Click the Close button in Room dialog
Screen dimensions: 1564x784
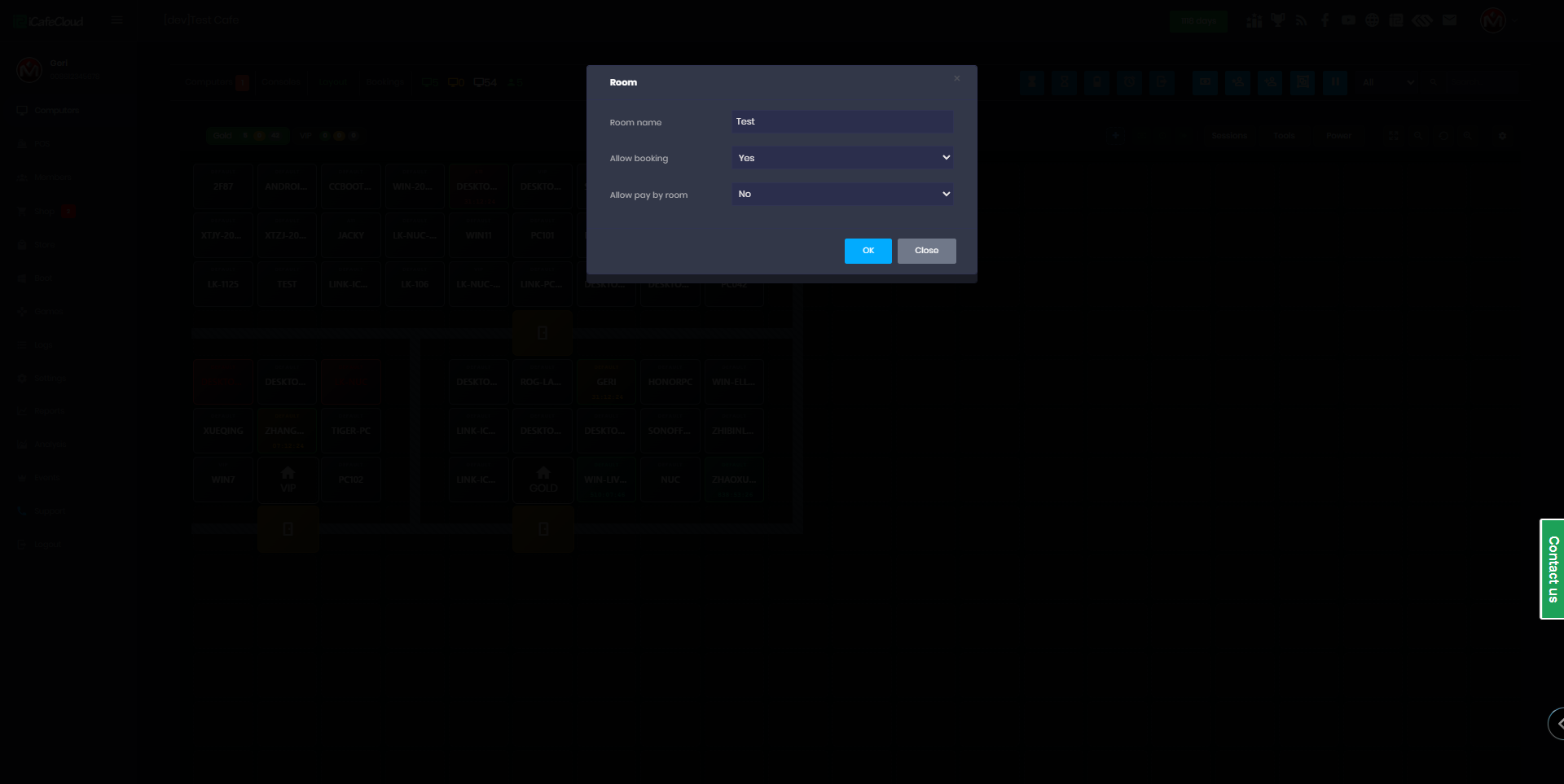927,251
